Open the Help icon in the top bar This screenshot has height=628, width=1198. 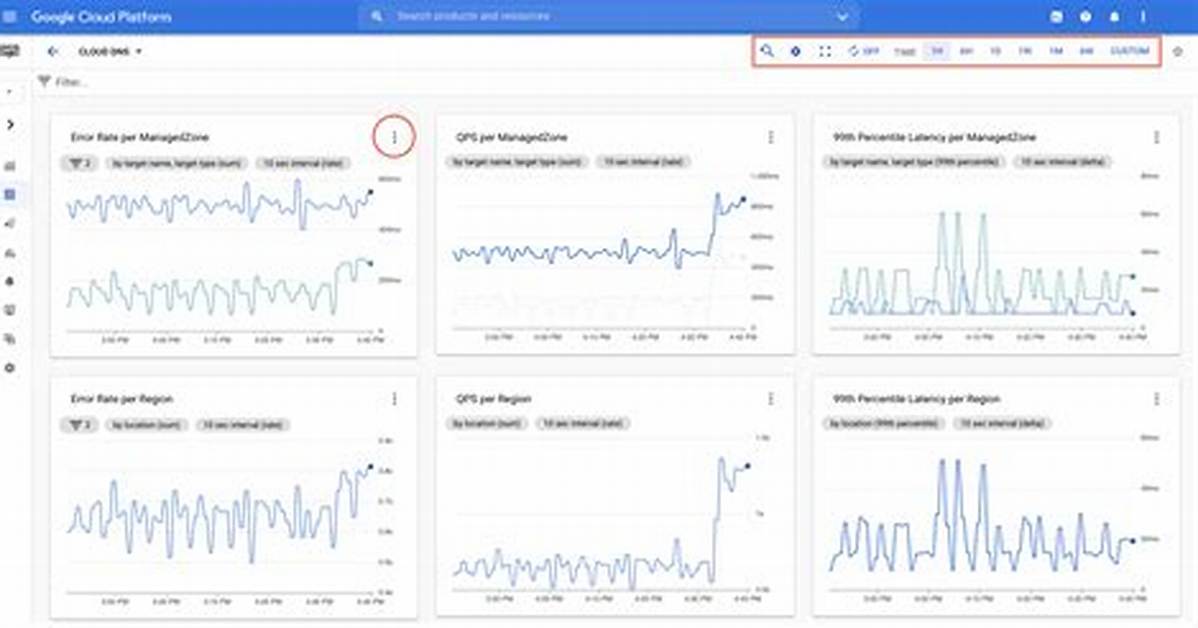[x=1086, y=16]
